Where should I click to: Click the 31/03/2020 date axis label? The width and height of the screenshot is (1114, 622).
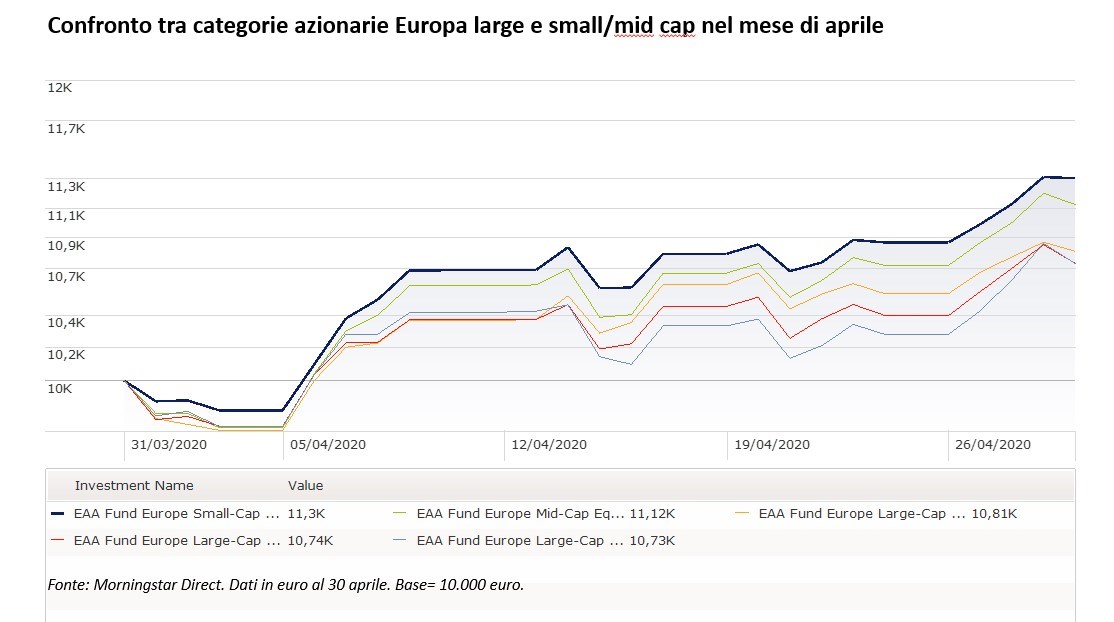click(169, 445)
